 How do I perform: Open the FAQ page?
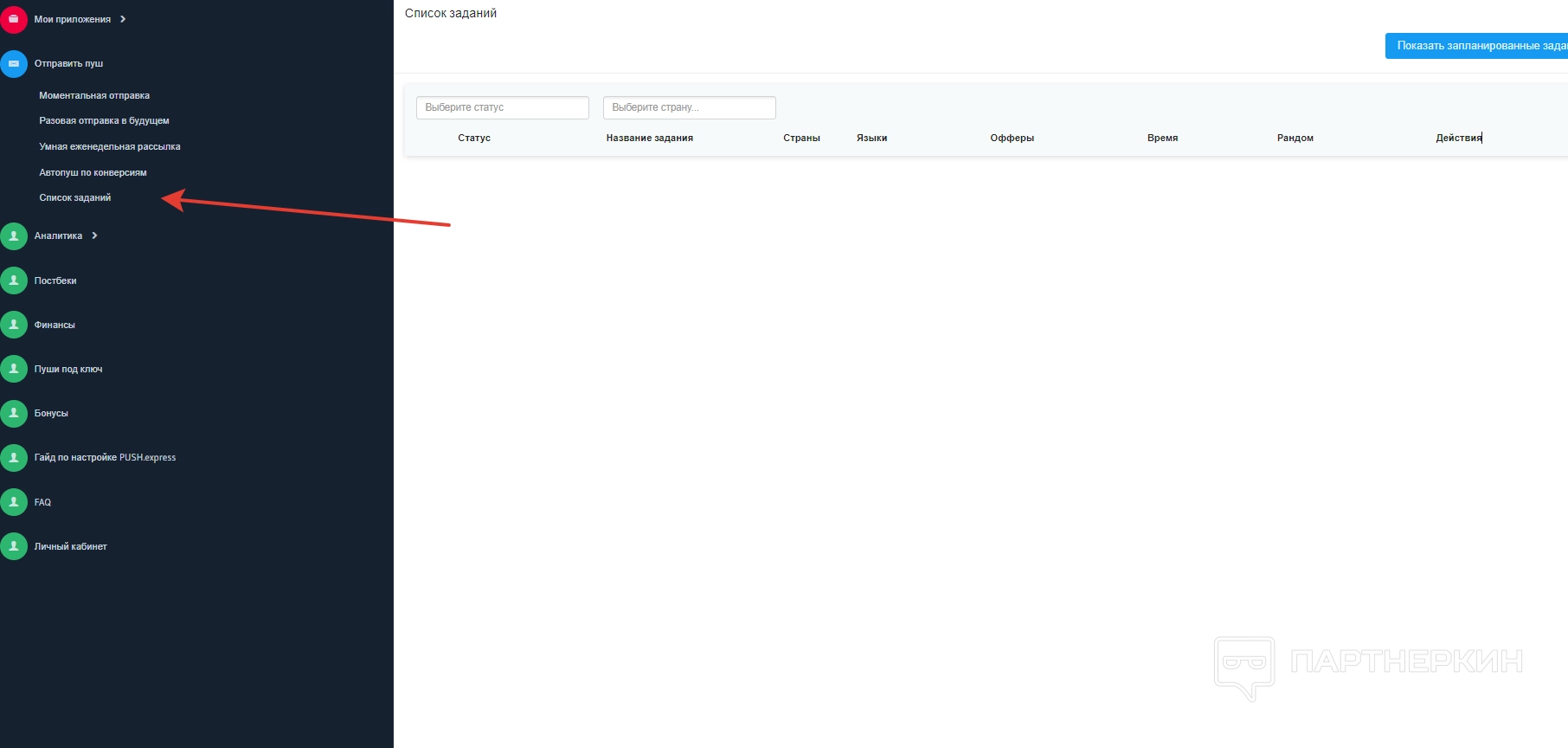coord(42,502)
